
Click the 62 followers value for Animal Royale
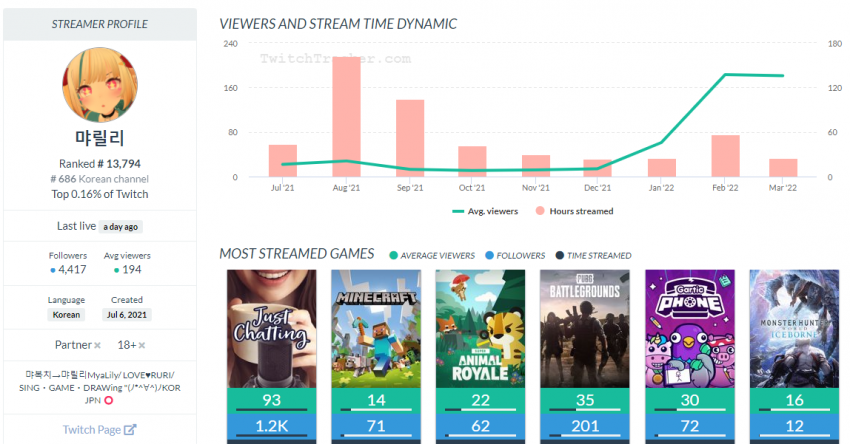tap(480, 426)
